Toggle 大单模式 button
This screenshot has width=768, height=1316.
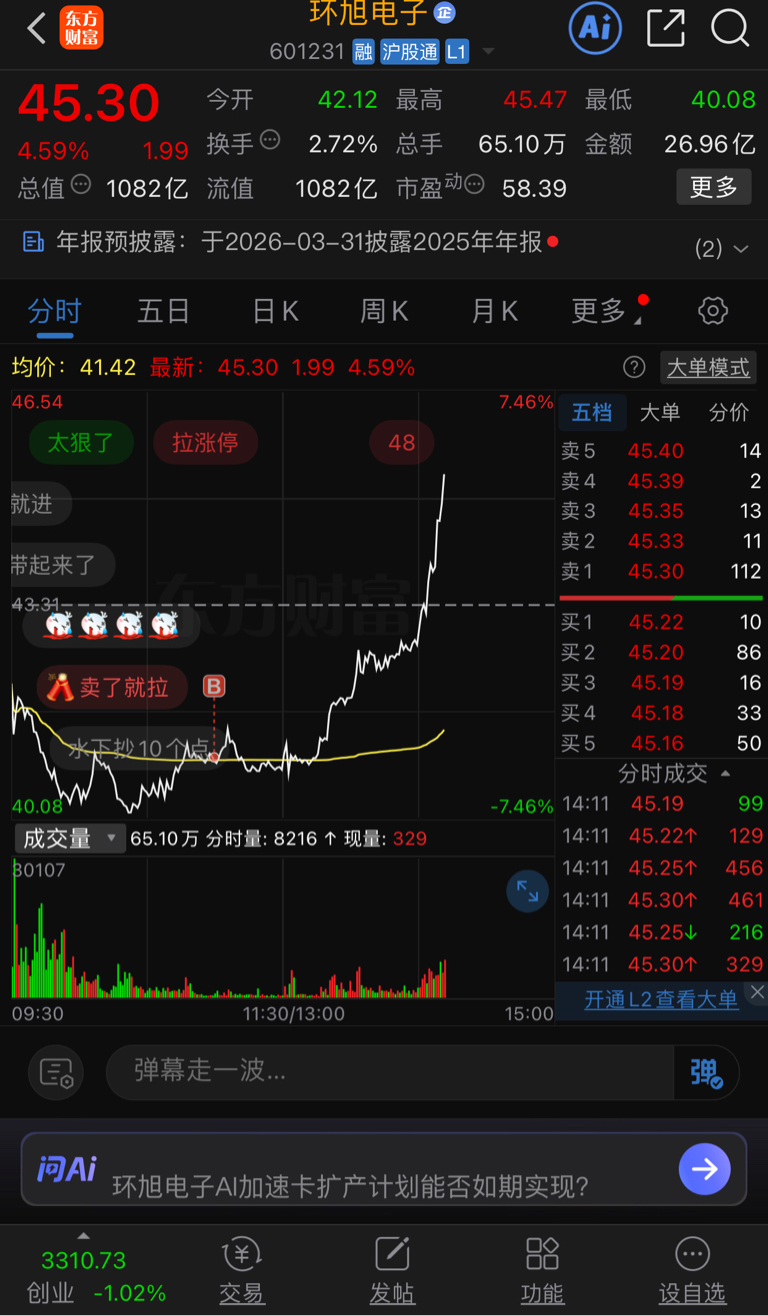point(708,367)
